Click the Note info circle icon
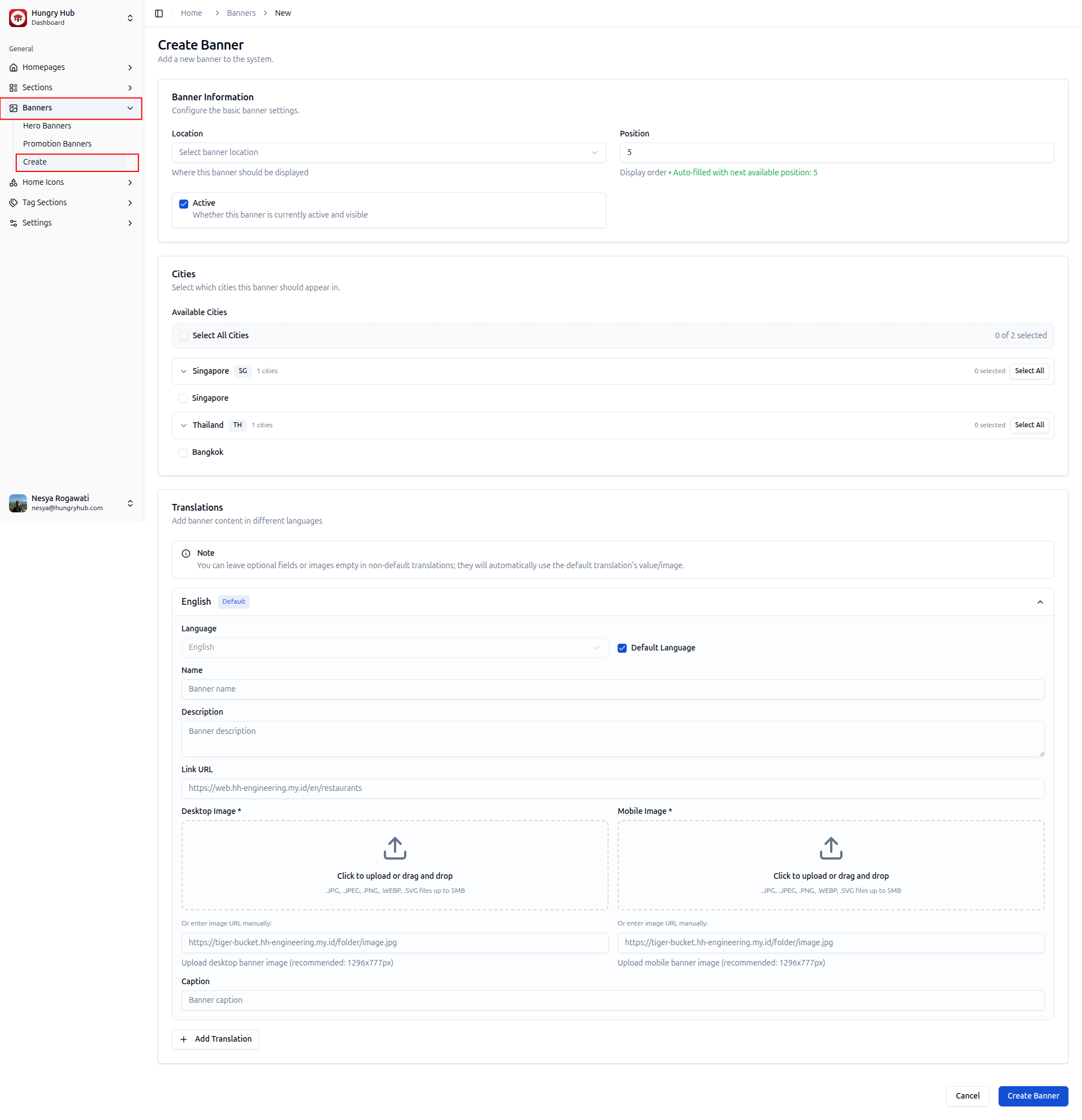 click(185, 553)
